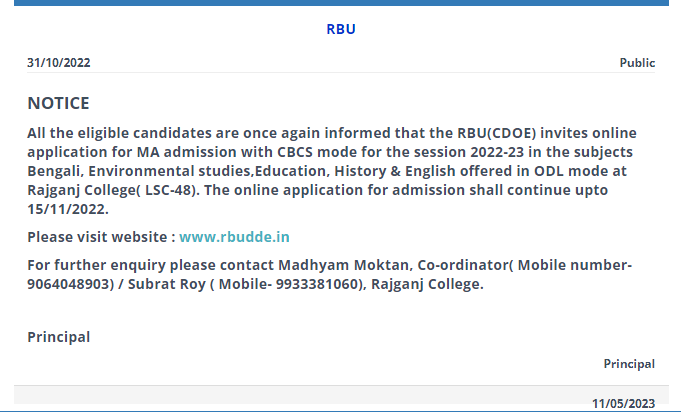Click the blue header bar at top
This screenshot has width=681, height=412.
[340, 3]
